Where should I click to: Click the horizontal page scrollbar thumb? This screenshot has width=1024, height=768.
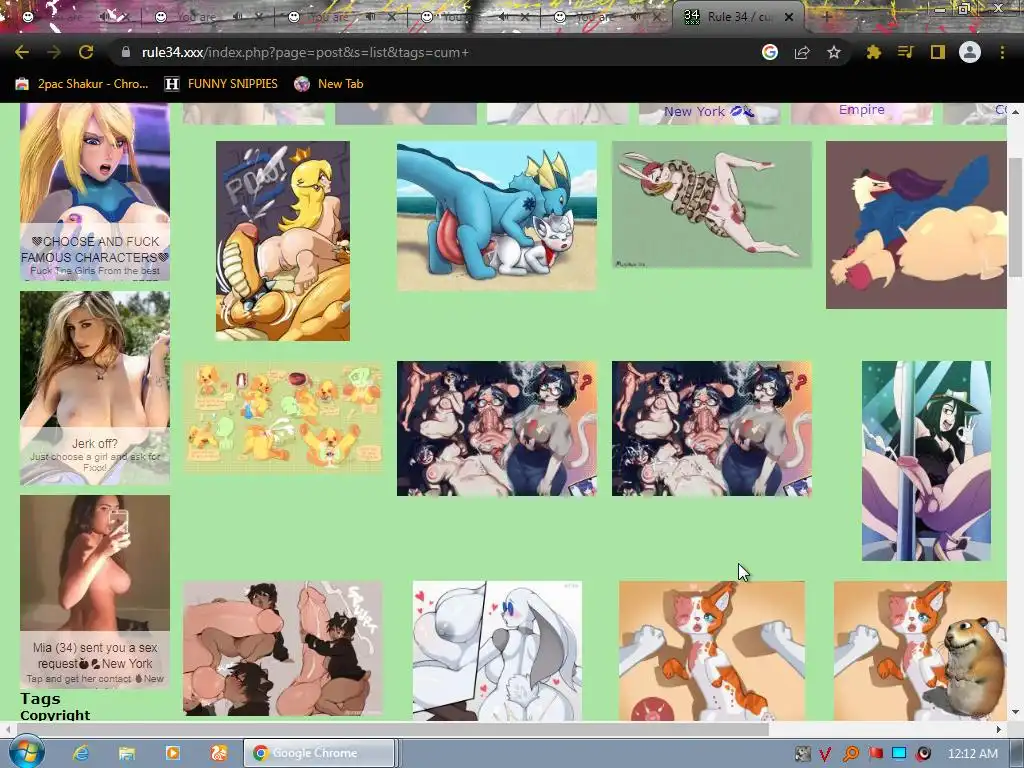pos(391,729)
